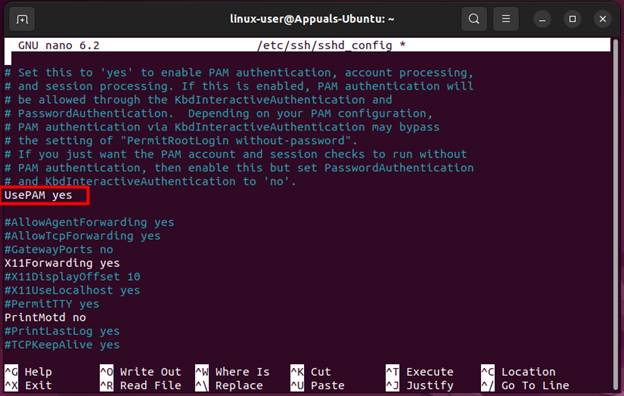This screenshot has height=396, width=624.
Task: Click comment line 'PAM authentication via KbdInteractiveAuthentication'
Action: click(x=222, y=127)
